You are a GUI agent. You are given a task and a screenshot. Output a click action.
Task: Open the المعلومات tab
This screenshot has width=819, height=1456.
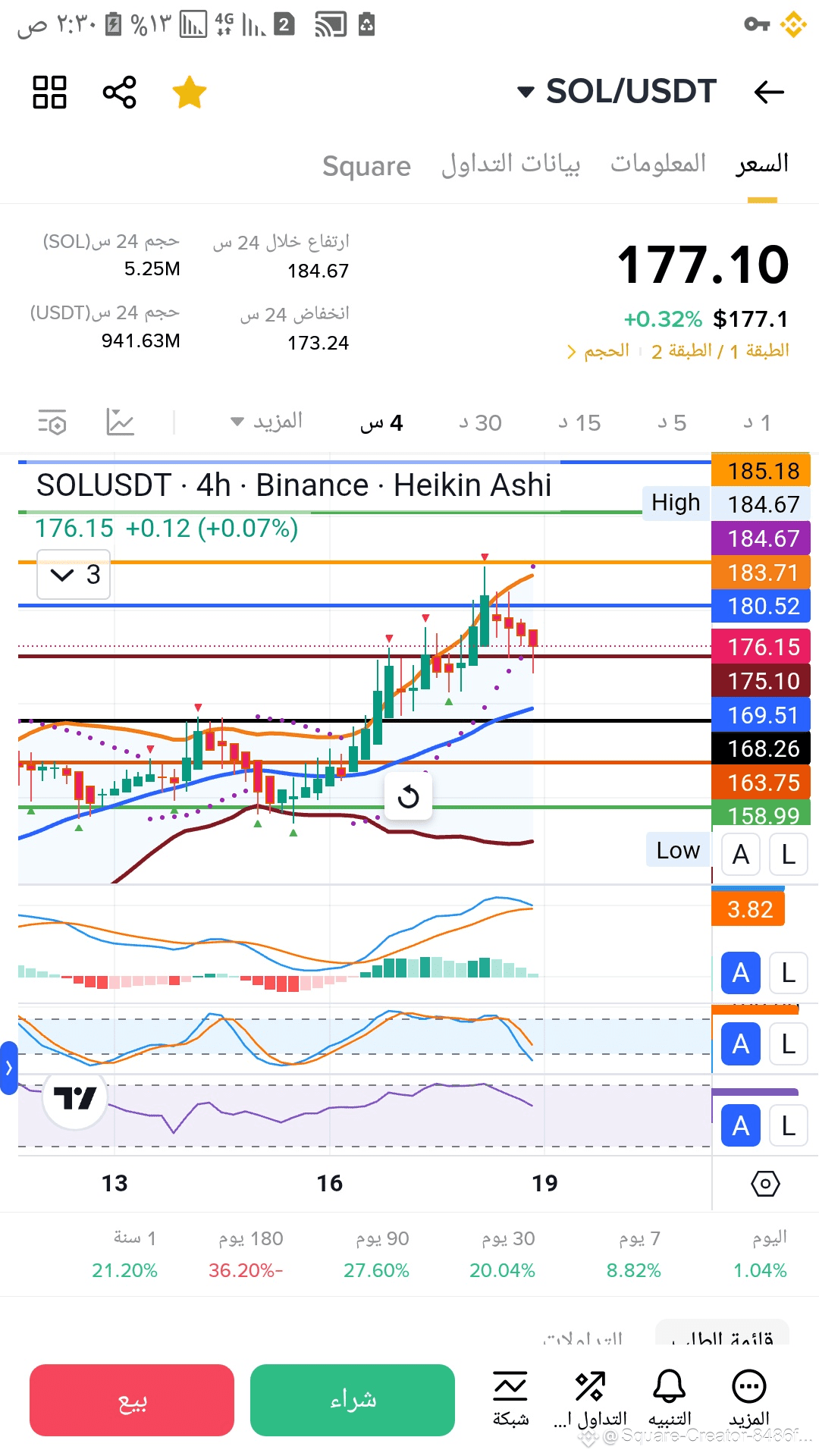tap(657, 164)
